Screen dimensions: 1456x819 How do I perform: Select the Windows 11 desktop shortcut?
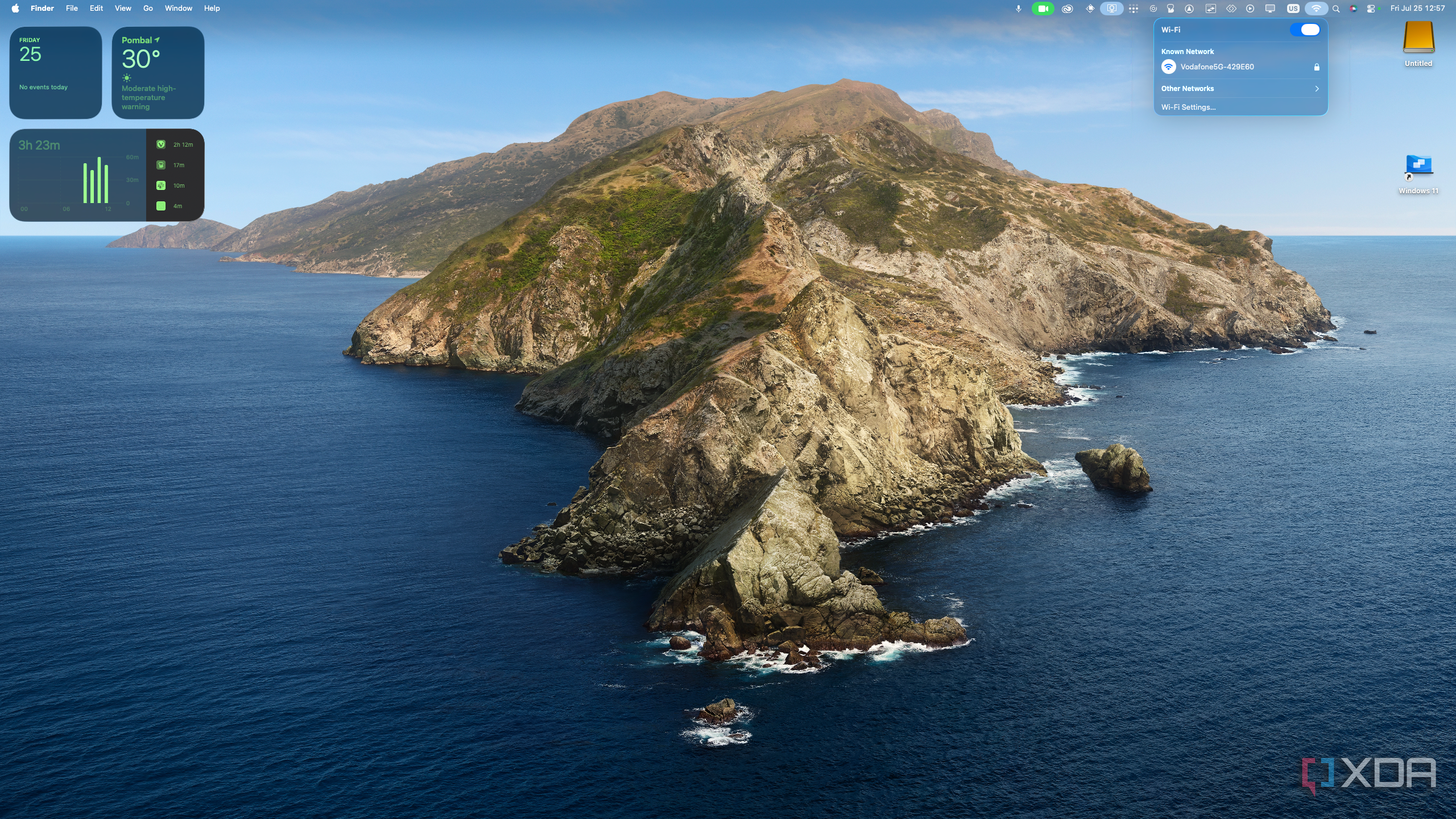point(1418,174)
